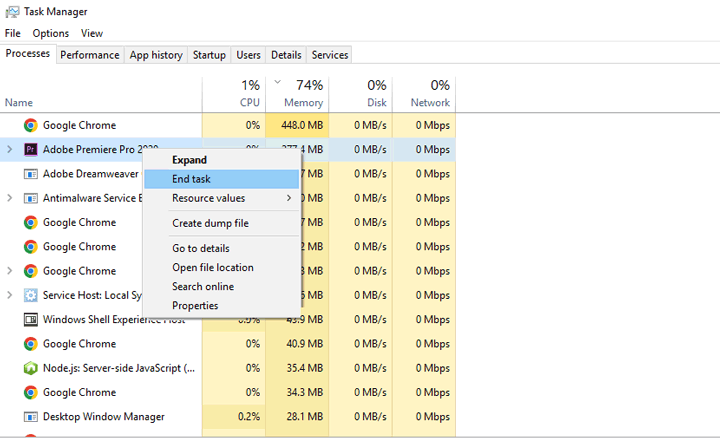Sort processes by CPU column
720x438 pixels.
250,102
